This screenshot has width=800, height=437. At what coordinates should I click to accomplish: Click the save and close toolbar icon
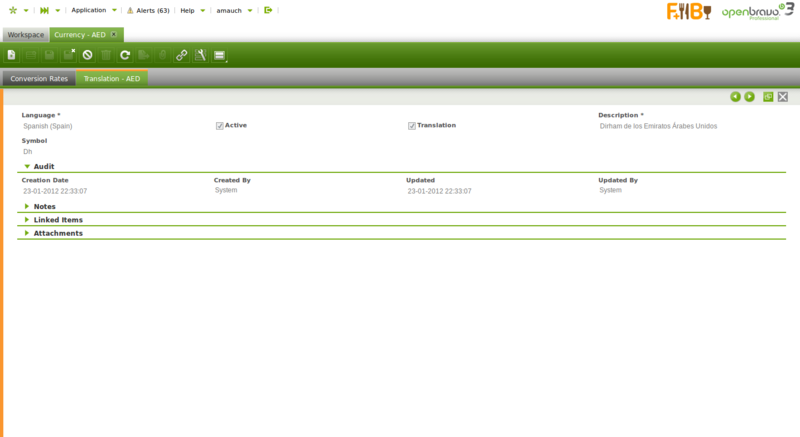(x=69, y=55)
